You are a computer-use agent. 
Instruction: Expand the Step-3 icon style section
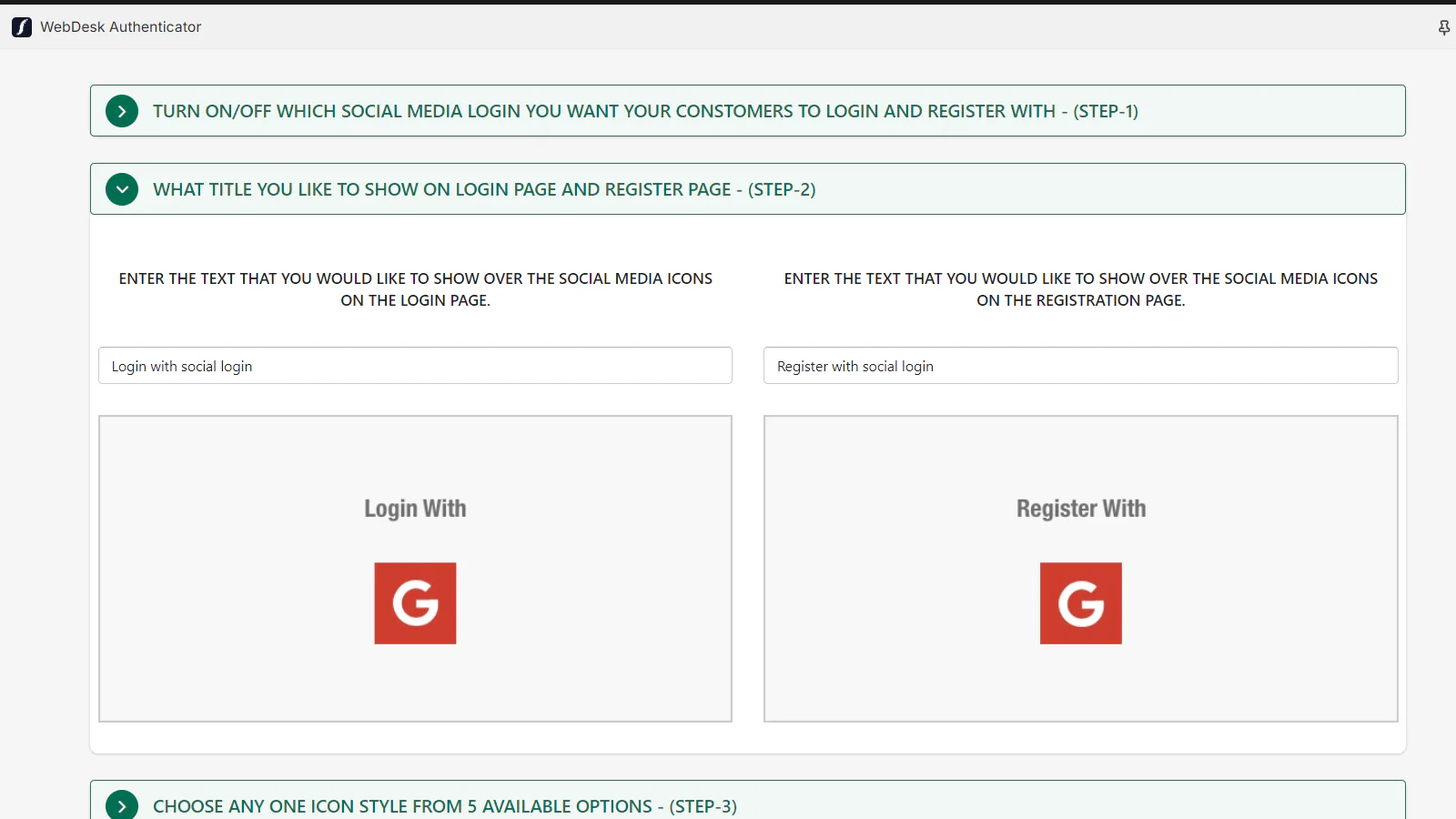[x=122, y=805]
